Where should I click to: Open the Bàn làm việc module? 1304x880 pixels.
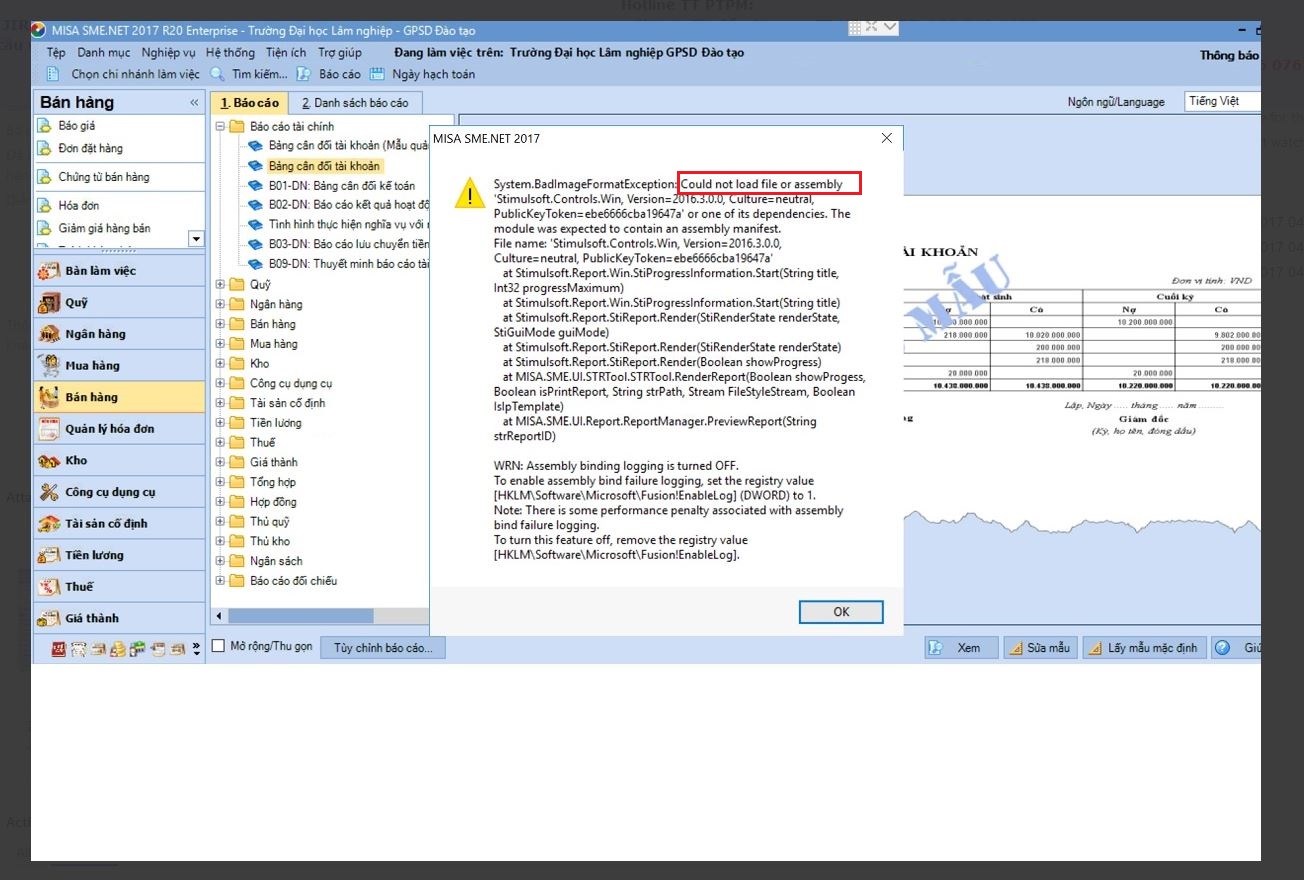point(119,271)
